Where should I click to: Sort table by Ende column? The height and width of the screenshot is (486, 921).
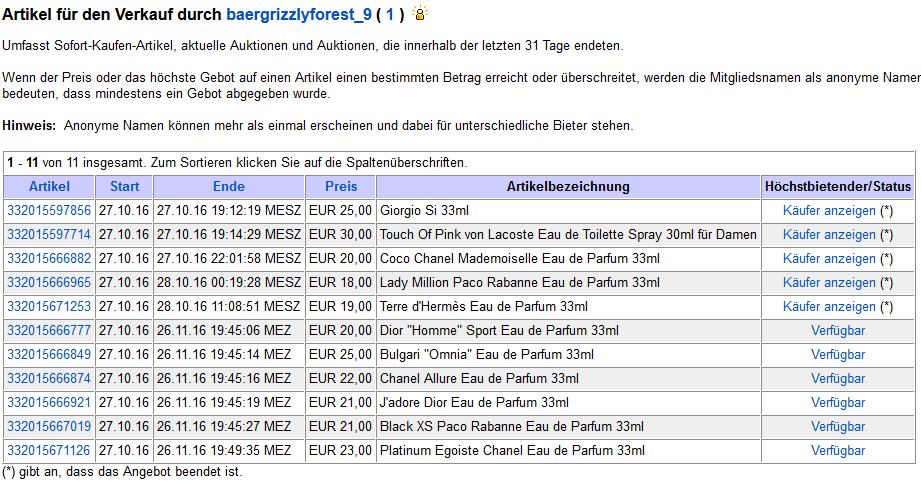pos(228,187)
